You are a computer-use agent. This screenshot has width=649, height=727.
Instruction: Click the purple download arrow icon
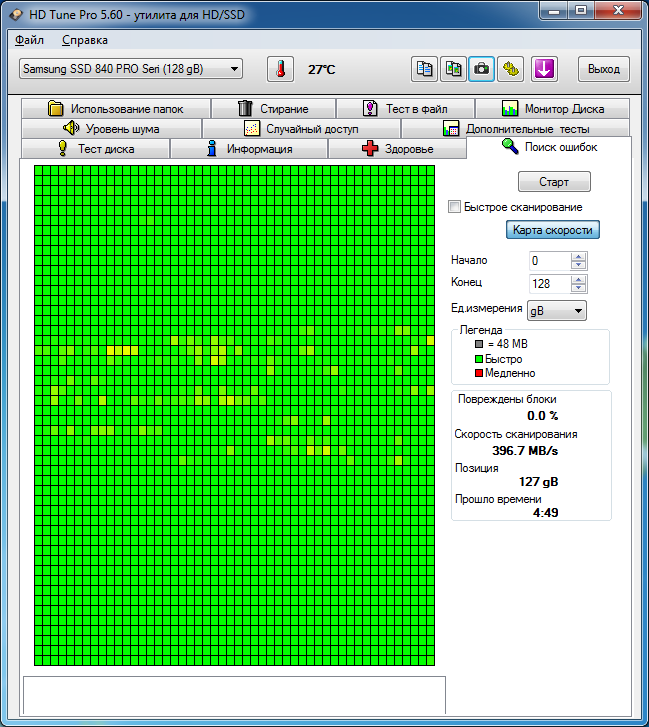[544, 70]
